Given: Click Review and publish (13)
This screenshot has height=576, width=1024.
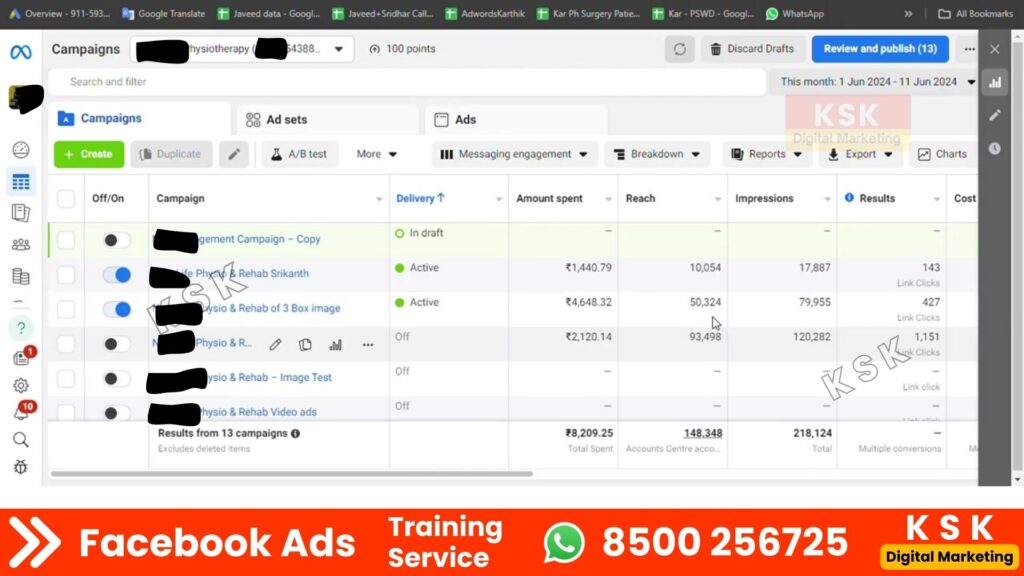Looking at the screenshot, I should click(x=879, y=48).
